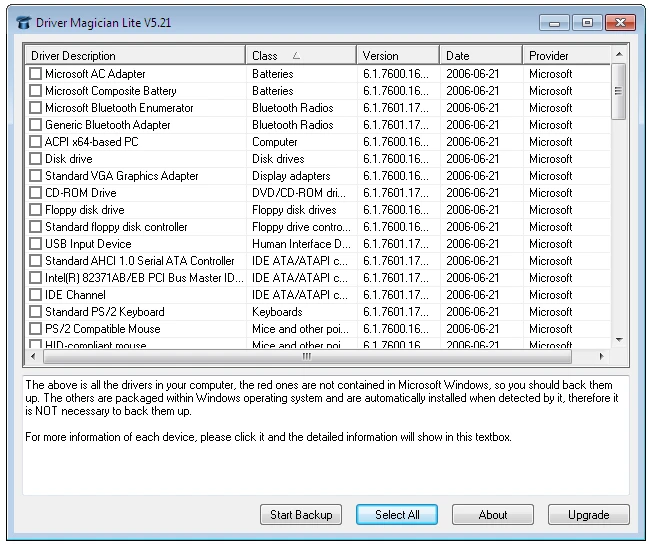Screen dimensions: 651x547
Task: Select the 'Microsoft AC Adapter' row text
Action: [x=95, y=74]
